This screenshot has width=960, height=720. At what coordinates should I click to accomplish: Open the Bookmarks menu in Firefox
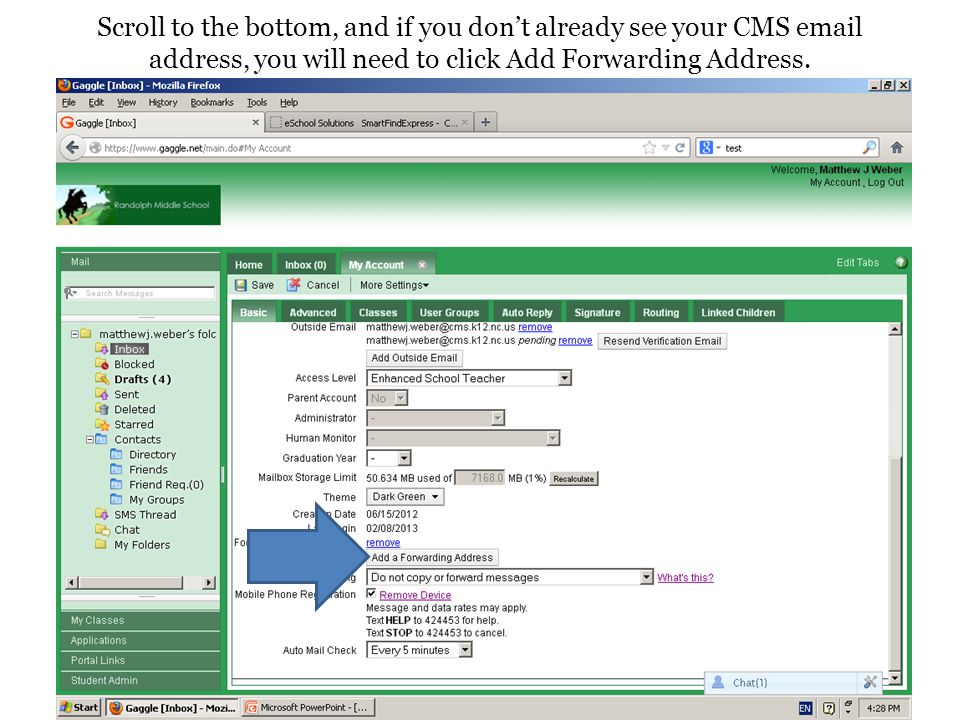tap(212, 102)
